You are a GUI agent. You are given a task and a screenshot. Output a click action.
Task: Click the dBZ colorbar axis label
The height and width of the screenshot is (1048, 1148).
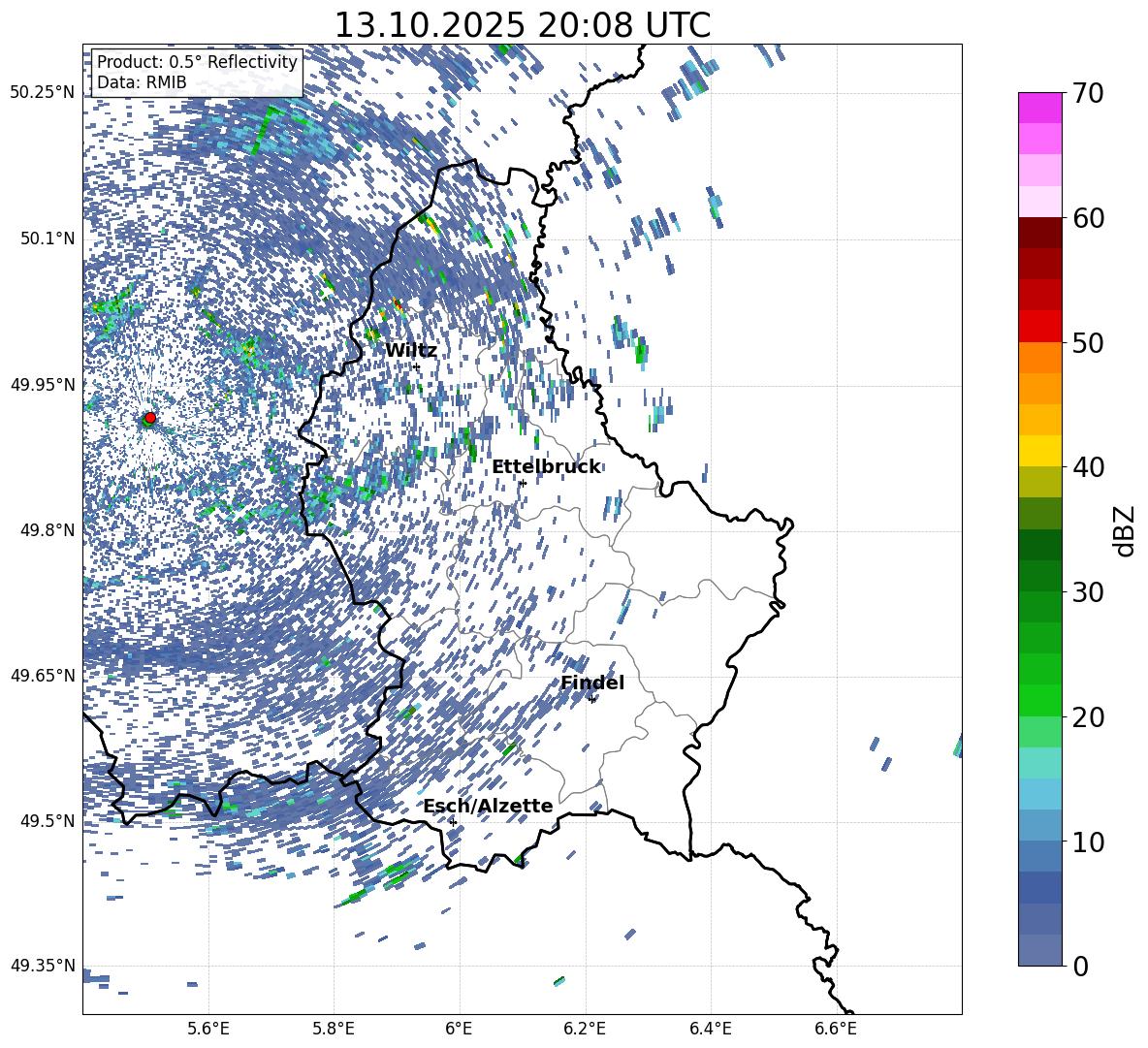point(1126,530)
